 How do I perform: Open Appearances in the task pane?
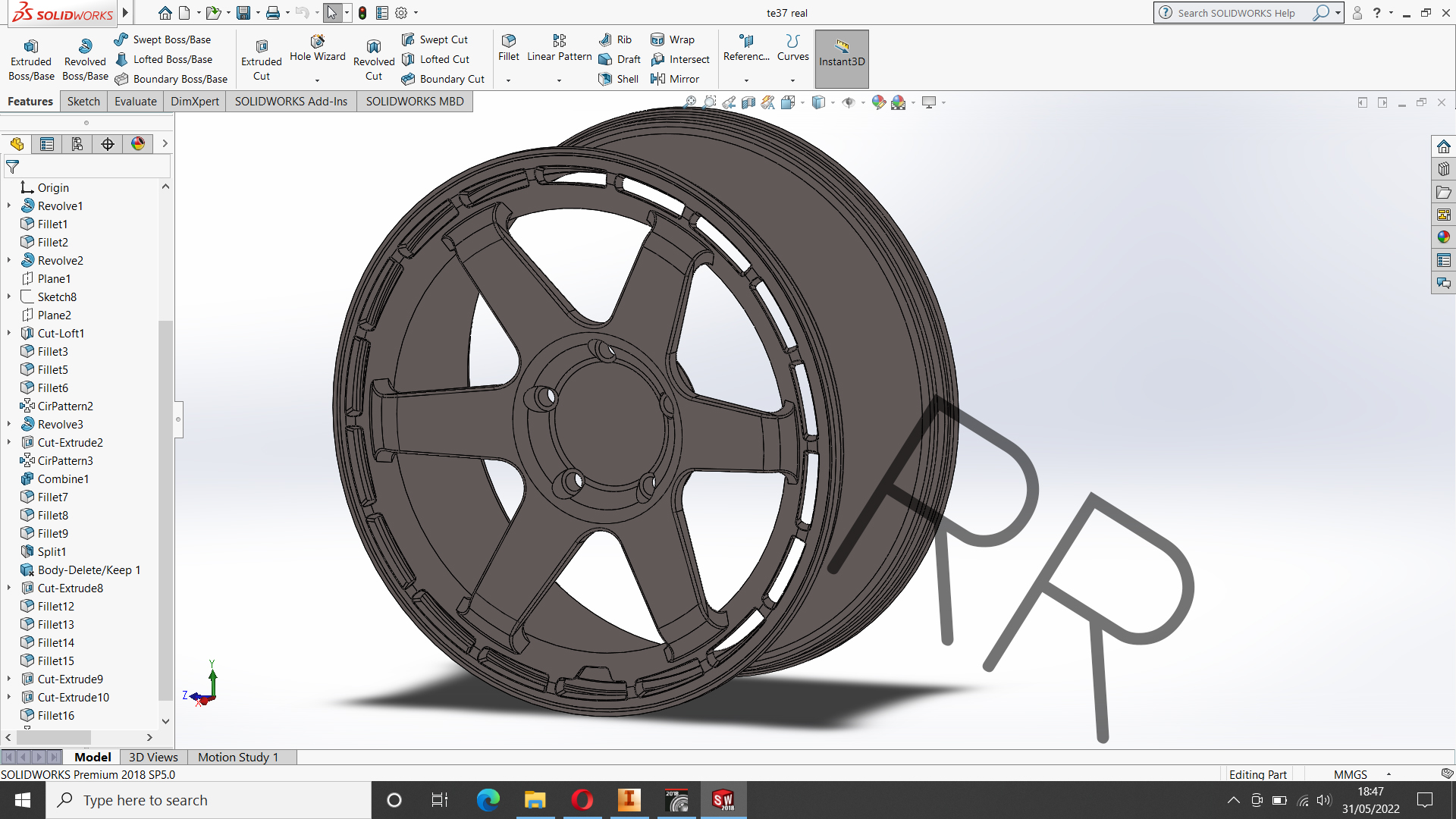click(x=1443, y=237)
